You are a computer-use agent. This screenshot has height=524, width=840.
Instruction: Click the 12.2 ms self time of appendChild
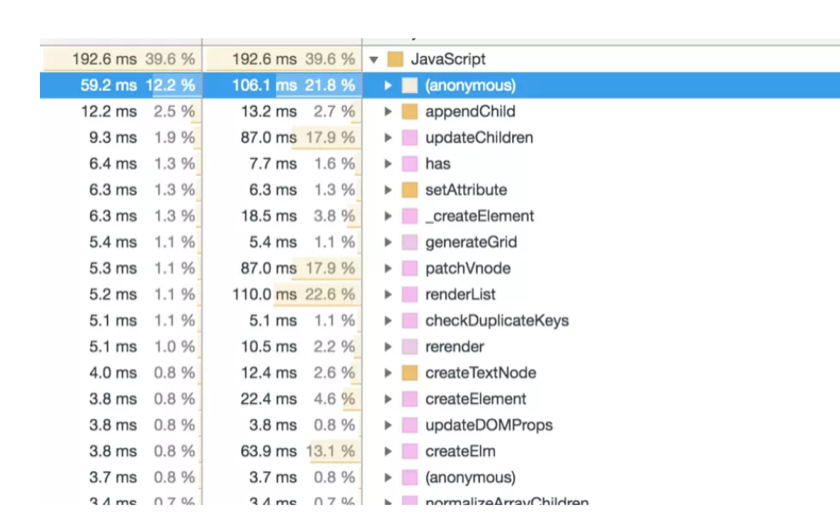(109, 111)
